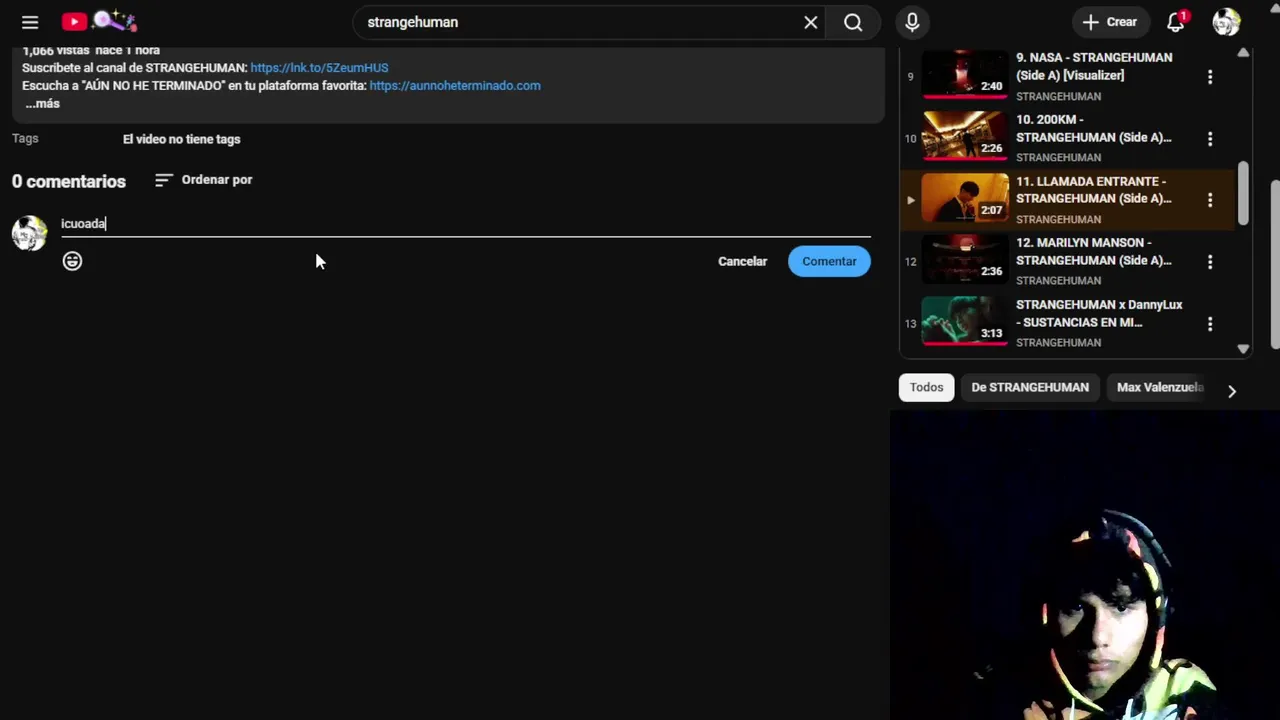Select the Todos filter chip
The image size is (1280, 720).
[926, 387]
